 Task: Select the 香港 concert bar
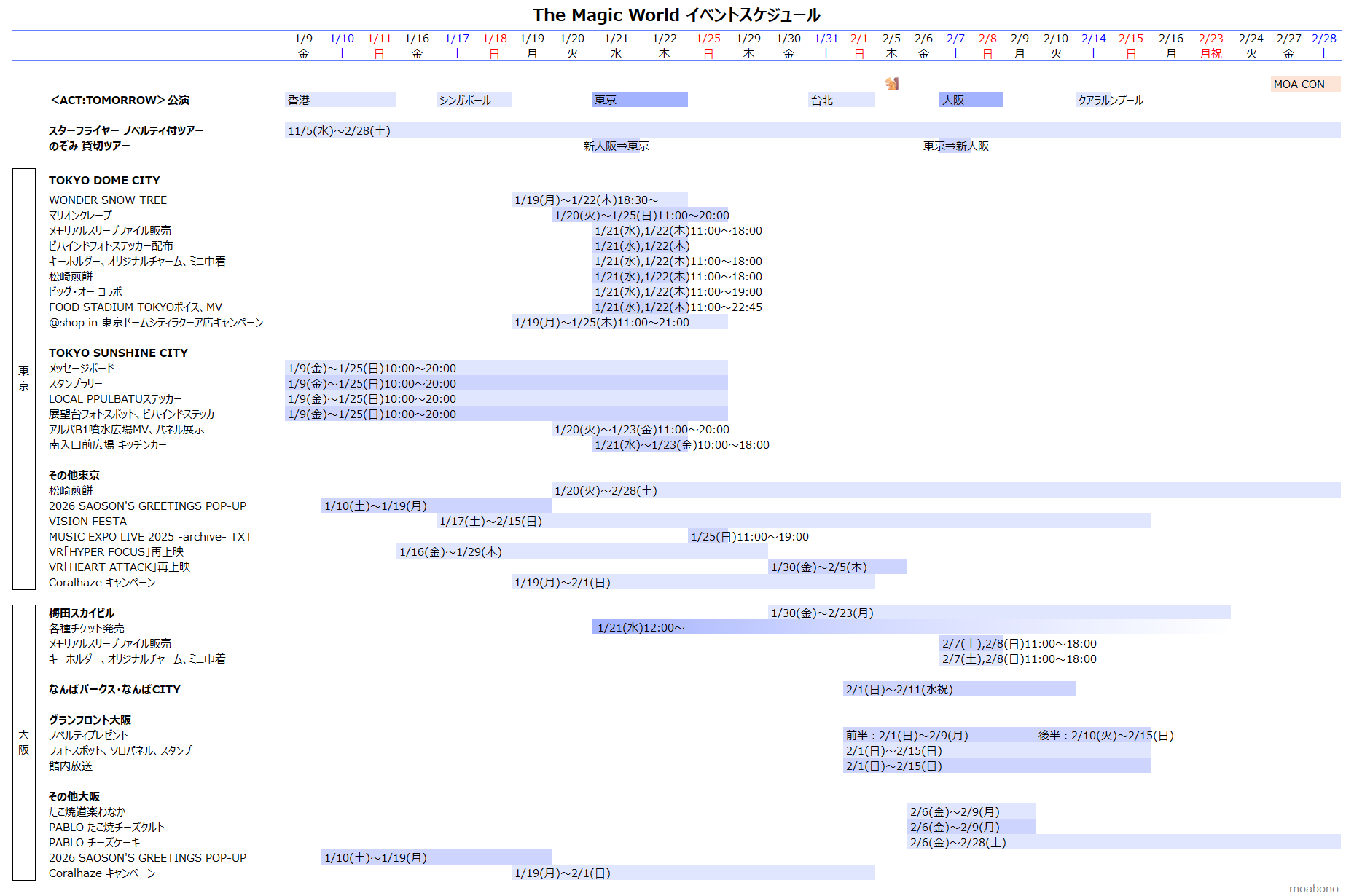click(x=340, y=100)
